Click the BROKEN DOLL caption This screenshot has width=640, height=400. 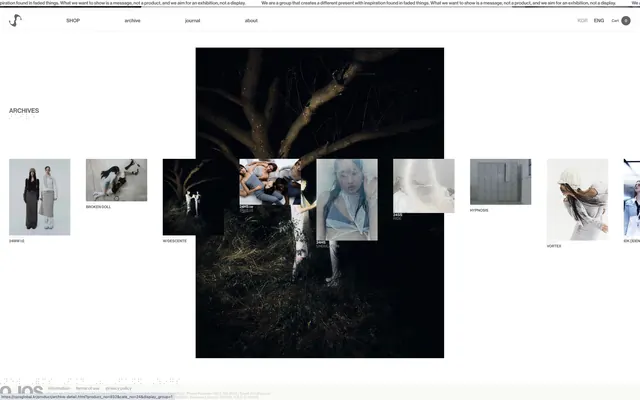point(98,207)
